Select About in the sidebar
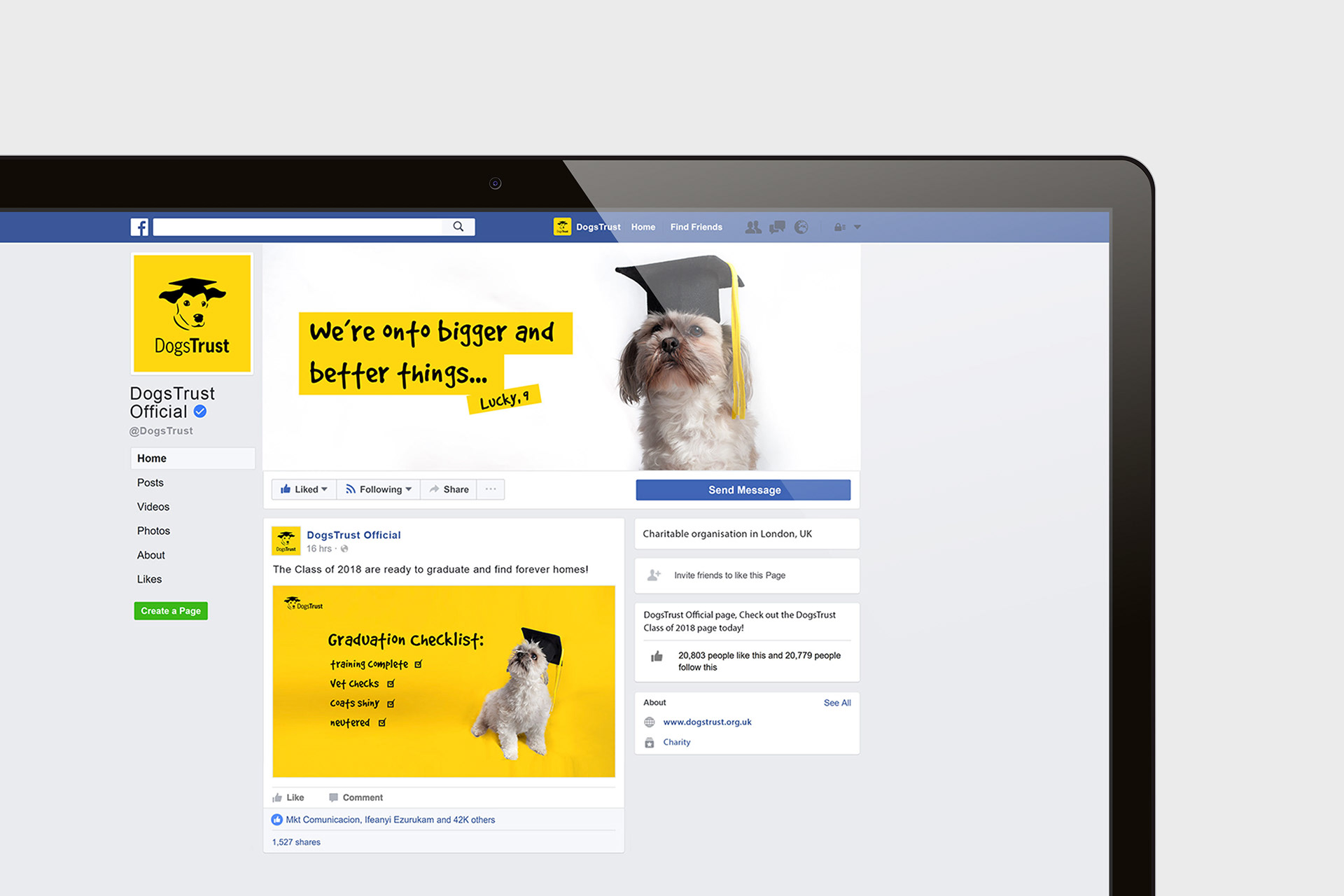The width and height of the screenshot is (1344, 896). tap(151, 555)
